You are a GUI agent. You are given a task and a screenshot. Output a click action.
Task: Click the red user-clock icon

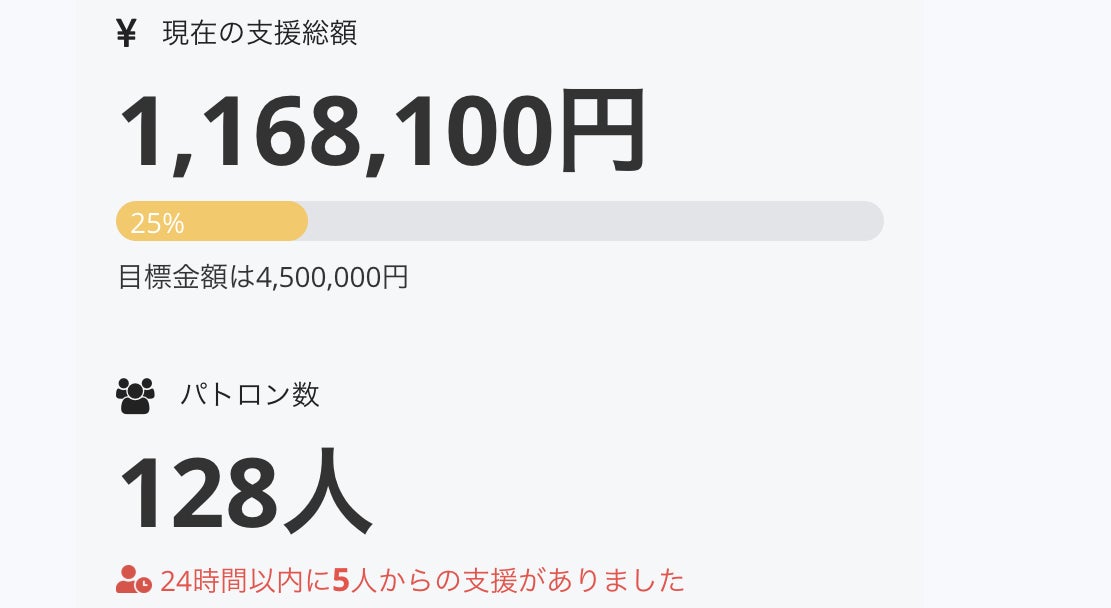point(134,580)
